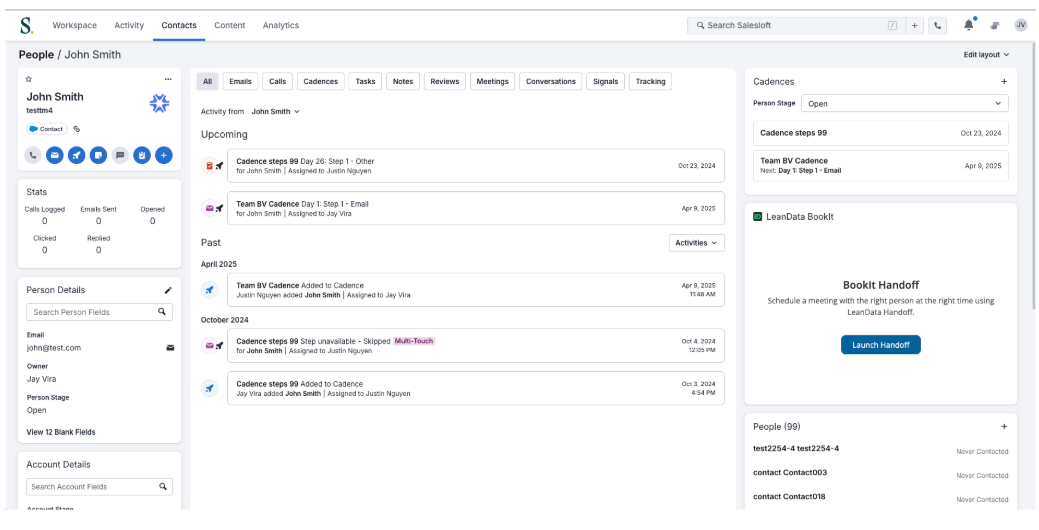Click in the Search Salesloft field
This screenshot has height=530, width=1039.
[x=794, y=26]
